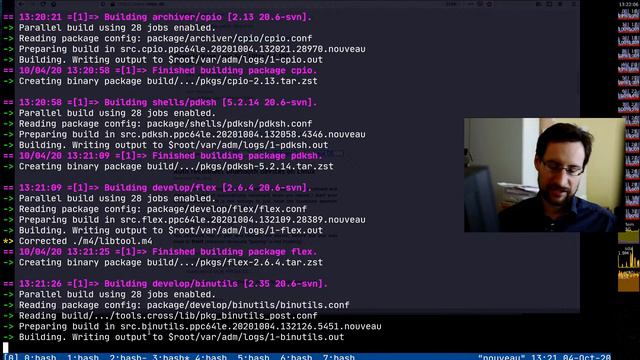Click "Preparing build in src.flex.ppc64le" line
640x360 pixels.
(x=184, y=220)
